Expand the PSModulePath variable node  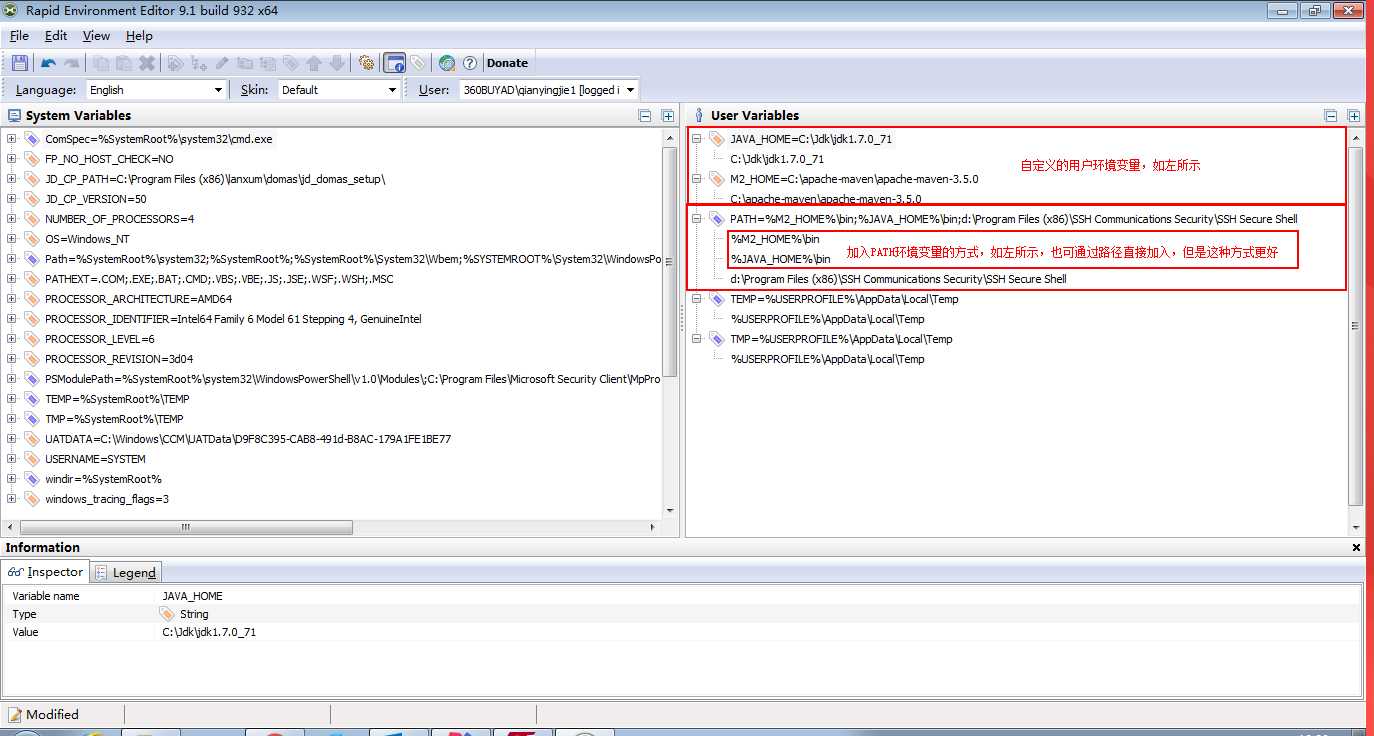pyautogui.click(x=12, y=379)
